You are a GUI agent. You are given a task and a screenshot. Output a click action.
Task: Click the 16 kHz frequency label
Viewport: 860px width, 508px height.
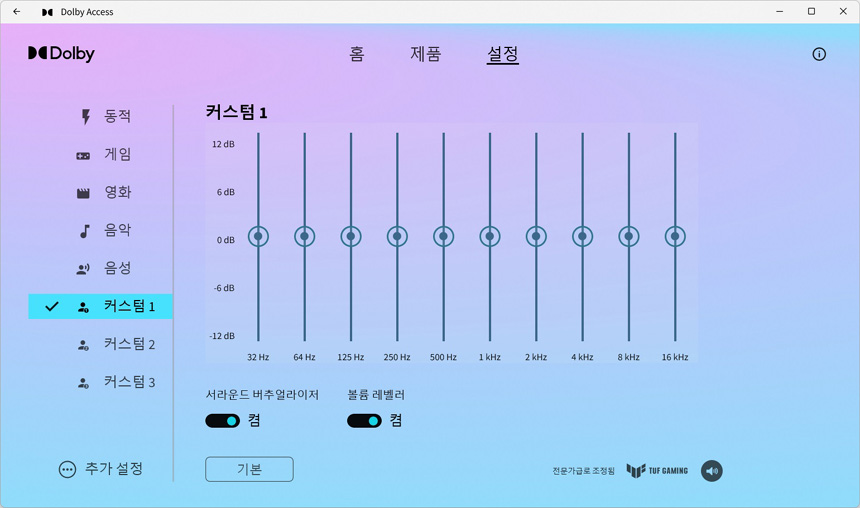point(675,357)
